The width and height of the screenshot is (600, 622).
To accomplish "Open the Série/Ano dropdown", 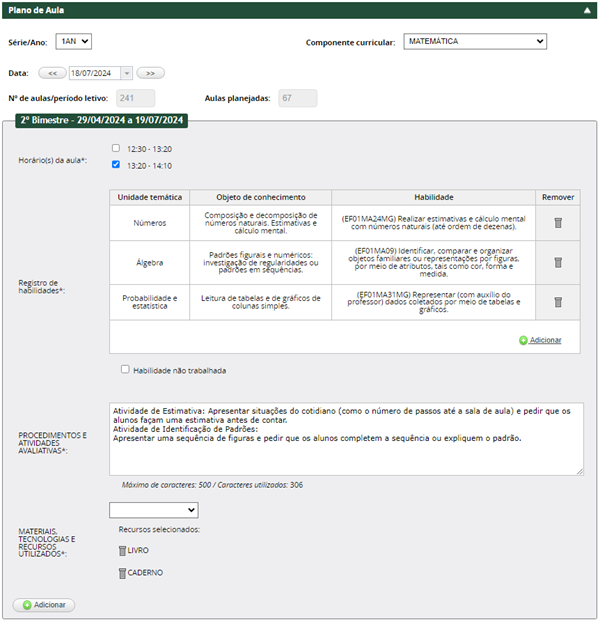I will click(x=74, y=41).
